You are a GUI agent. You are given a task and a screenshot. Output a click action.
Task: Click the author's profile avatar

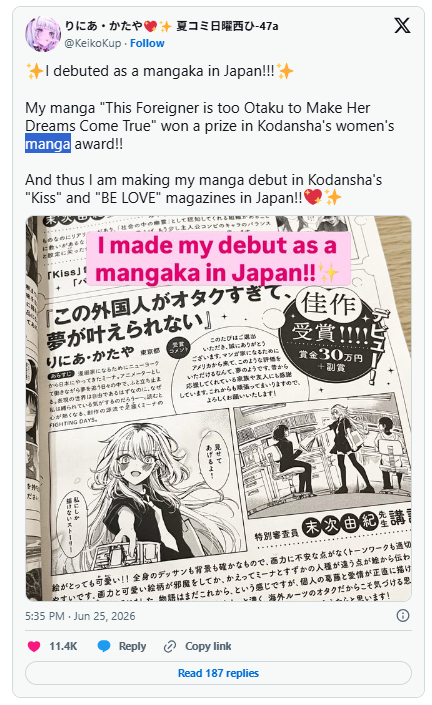tap(43, 34)
